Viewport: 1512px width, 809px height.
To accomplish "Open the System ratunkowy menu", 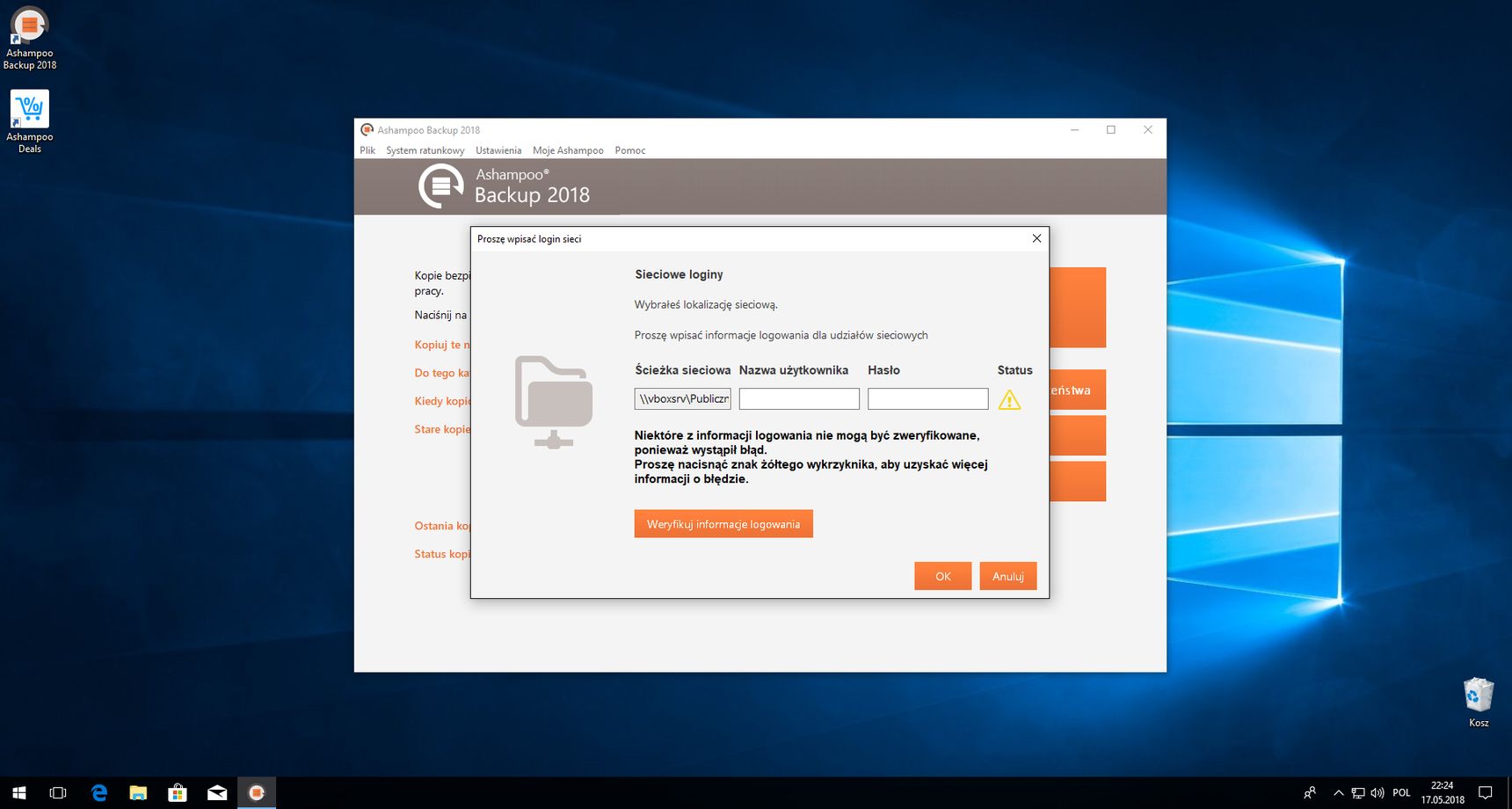I will (x=425, y=150).
